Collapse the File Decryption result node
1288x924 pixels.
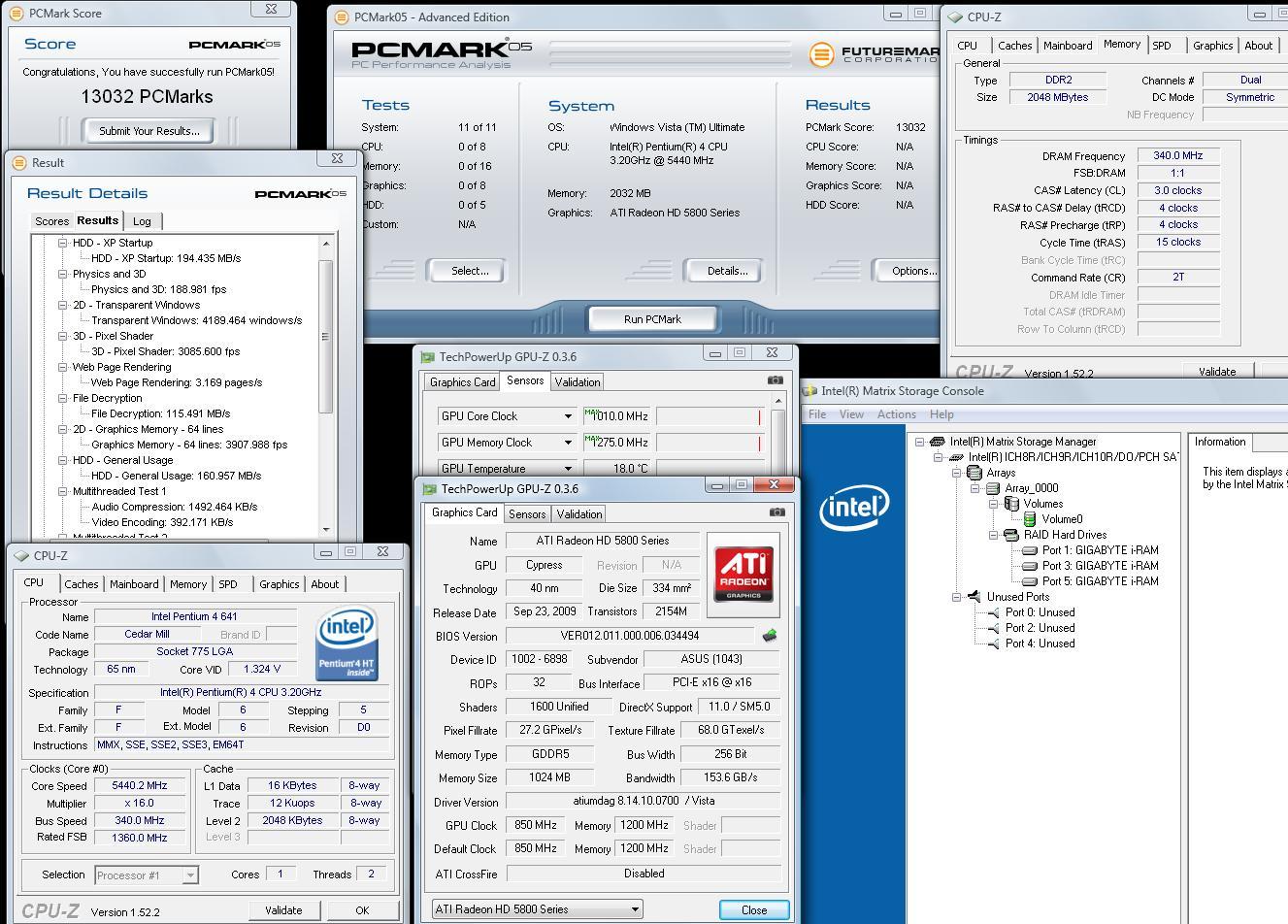(x=63, y=398)
